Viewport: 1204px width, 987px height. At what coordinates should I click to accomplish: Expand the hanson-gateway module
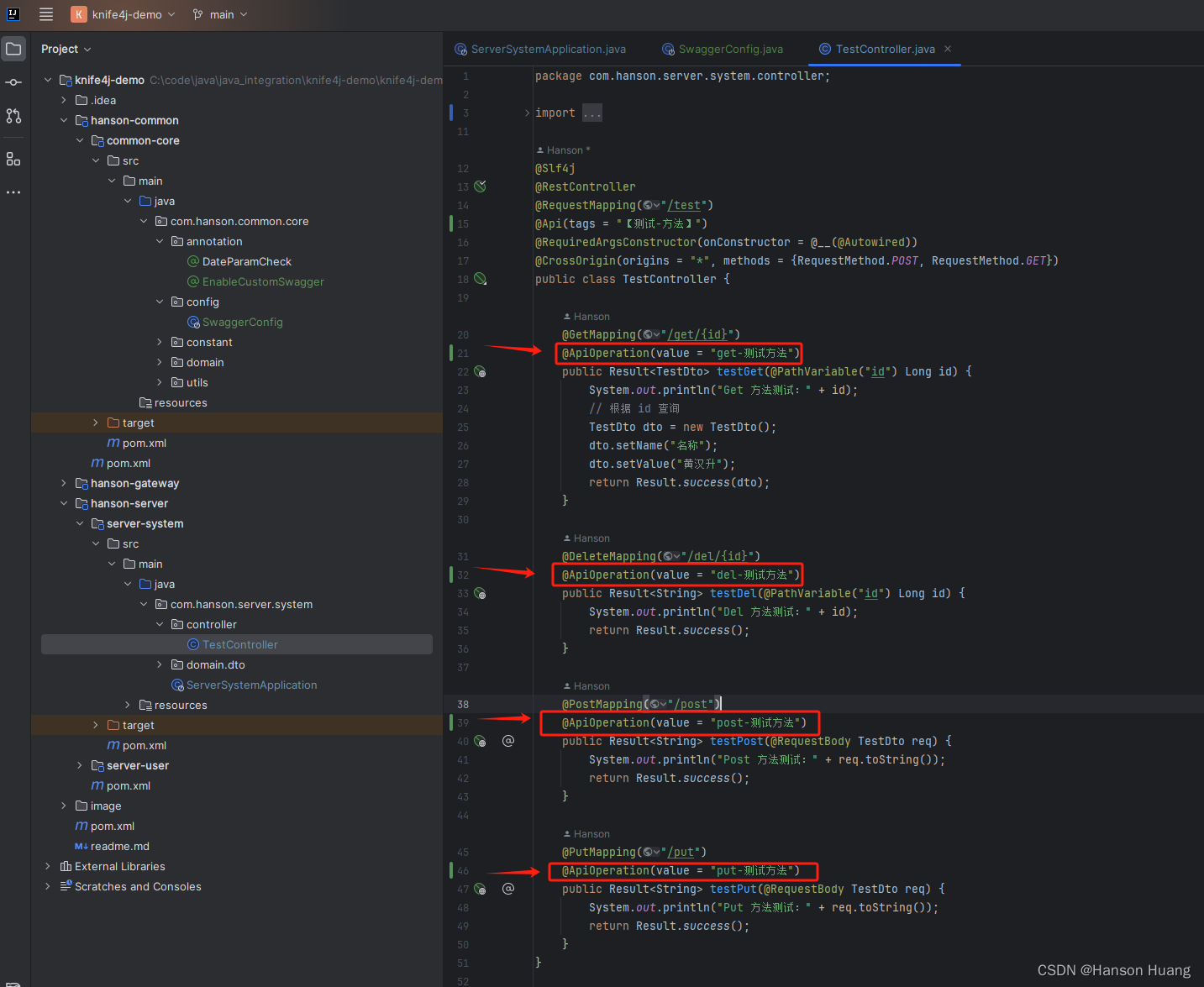63,483
